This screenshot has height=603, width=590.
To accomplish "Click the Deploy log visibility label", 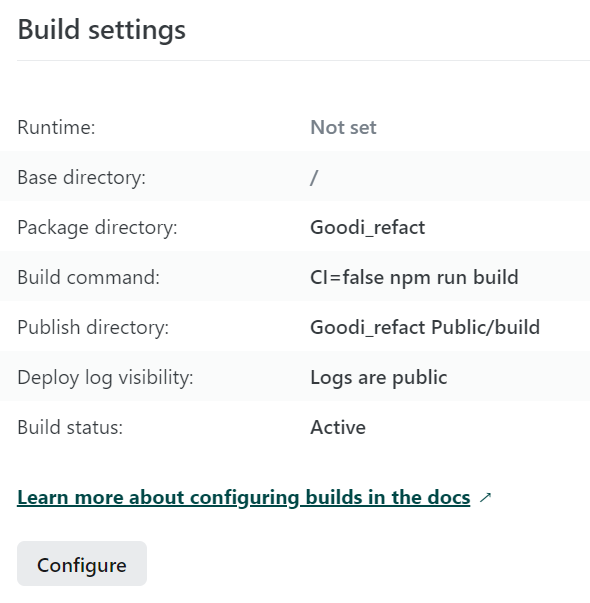I will (x=105, y=378).
